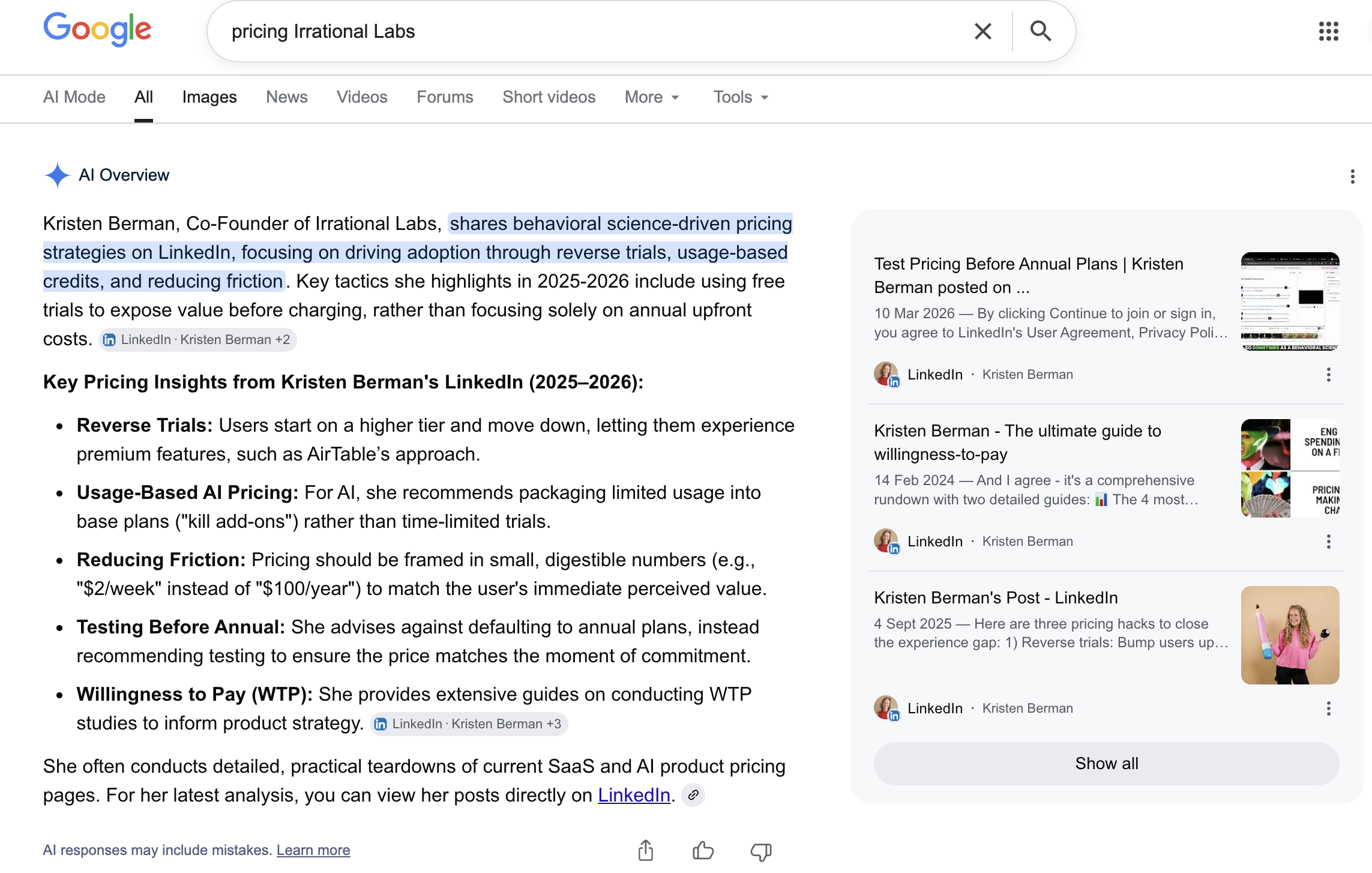
Task: Open thumbnail for willingness-to-pay guide
Action: (1290, 468)
